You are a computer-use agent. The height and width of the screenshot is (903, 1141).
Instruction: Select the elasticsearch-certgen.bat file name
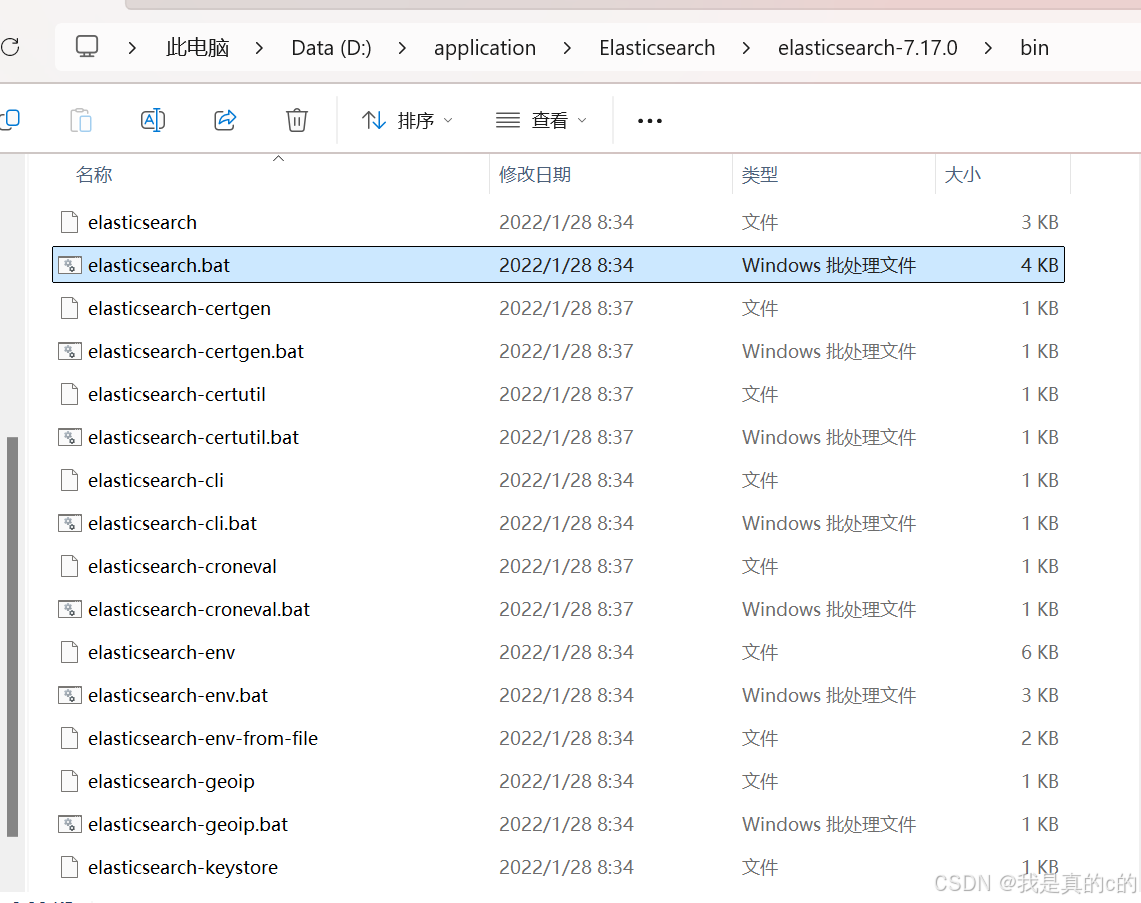196,351
